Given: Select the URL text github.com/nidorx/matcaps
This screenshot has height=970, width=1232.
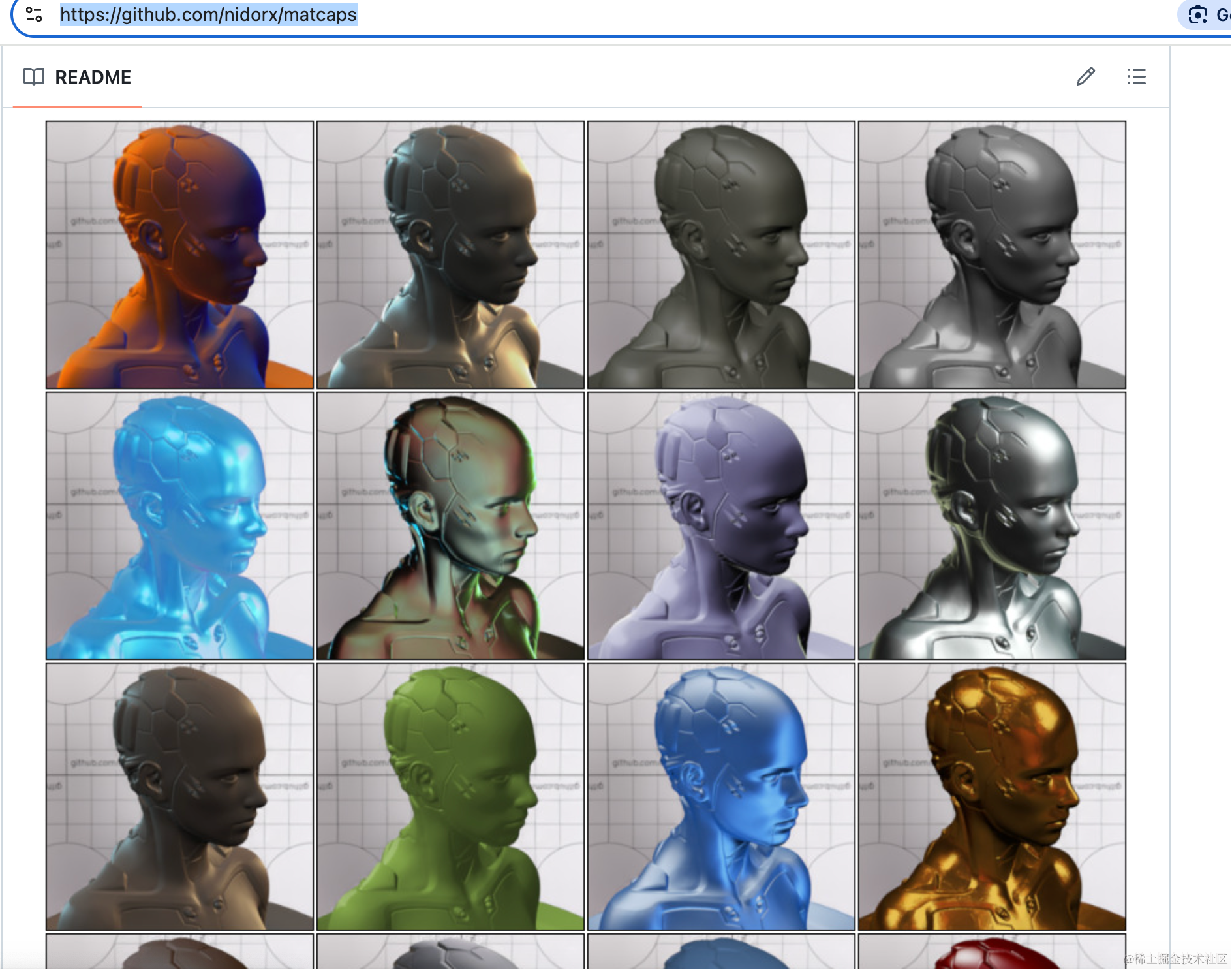Looking at the screenshot, I should (208, 14).
